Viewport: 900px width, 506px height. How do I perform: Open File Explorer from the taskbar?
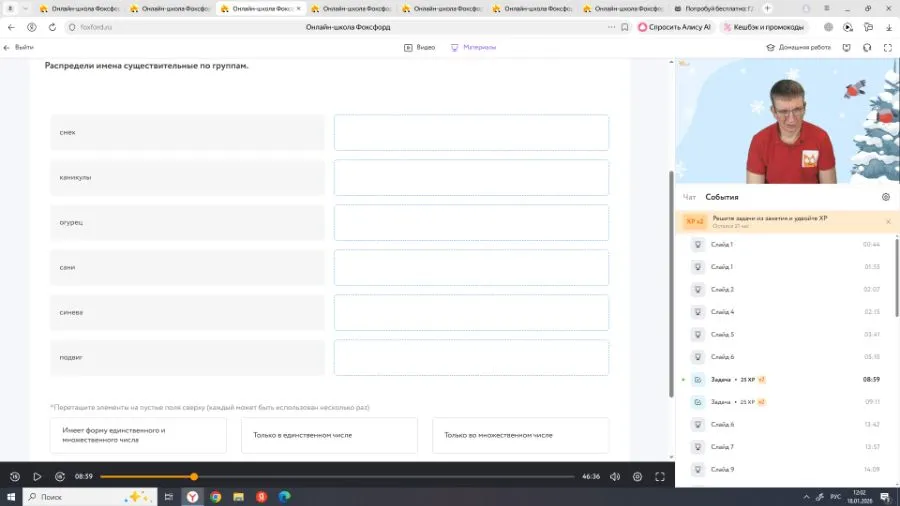click(x=239, y=497)
